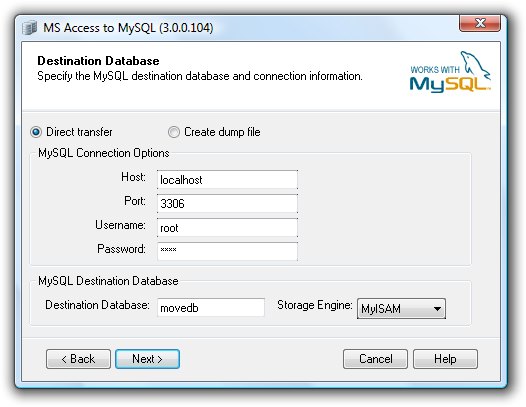Click the Host field containing localhost
526x407 pixels.
(227, 180)
